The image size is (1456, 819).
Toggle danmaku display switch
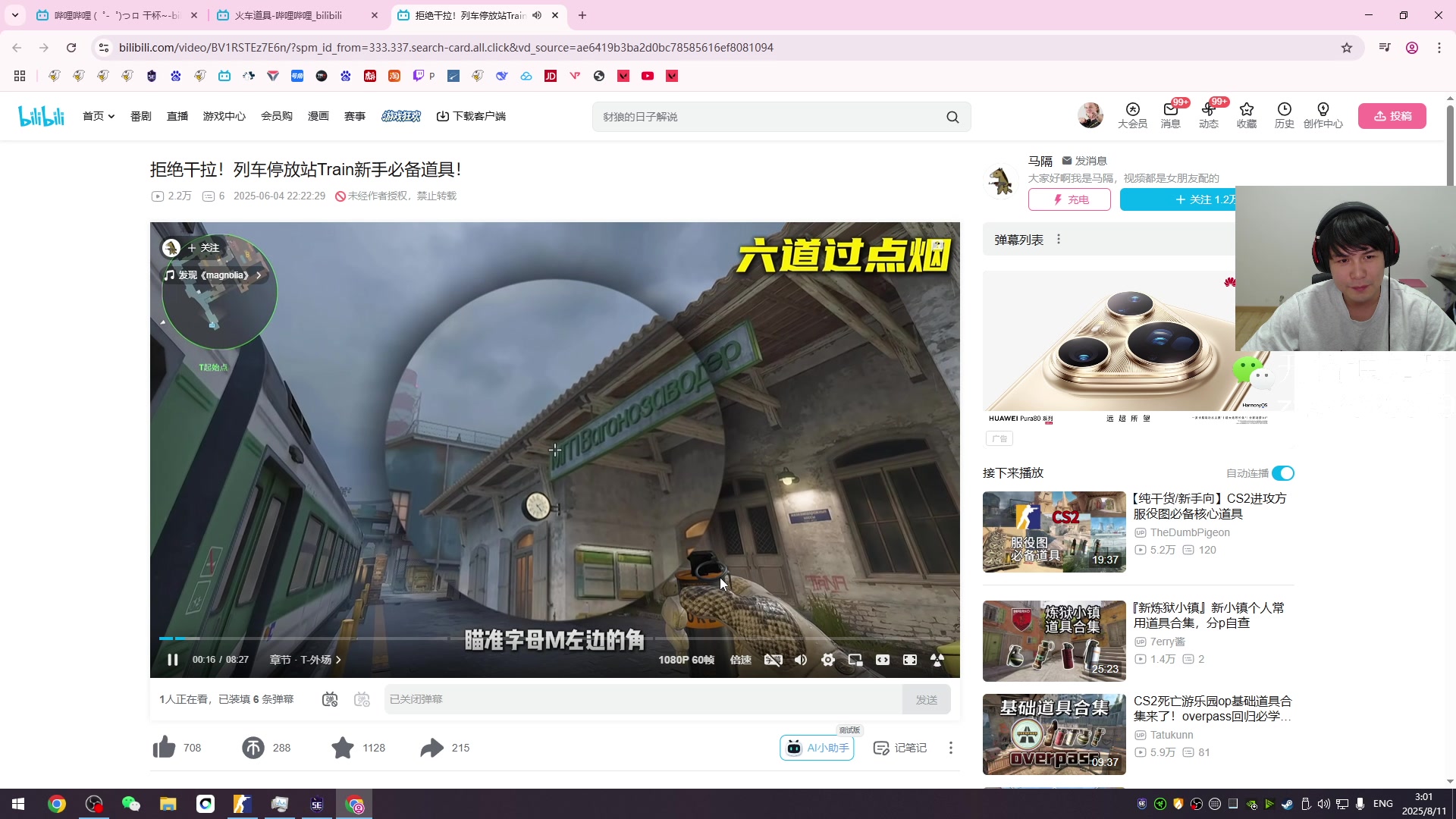click(x=330, y=699)
